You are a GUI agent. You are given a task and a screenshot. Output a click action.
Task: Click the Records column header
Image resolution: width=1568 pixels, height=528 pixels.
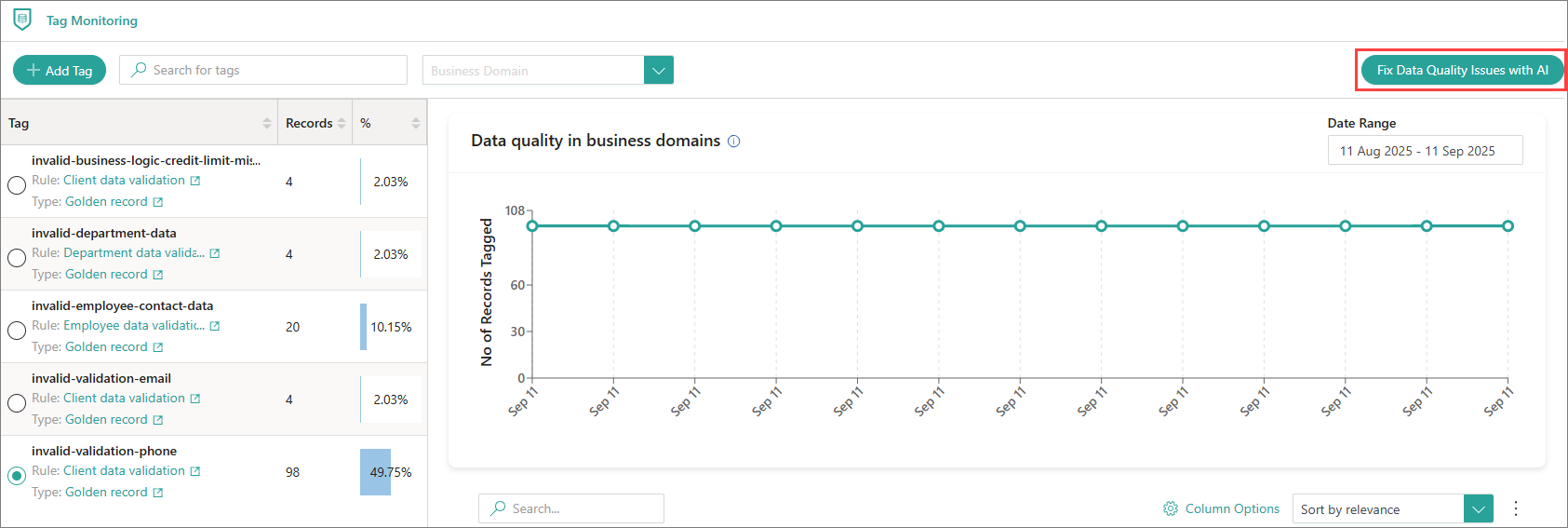point(309,123)
